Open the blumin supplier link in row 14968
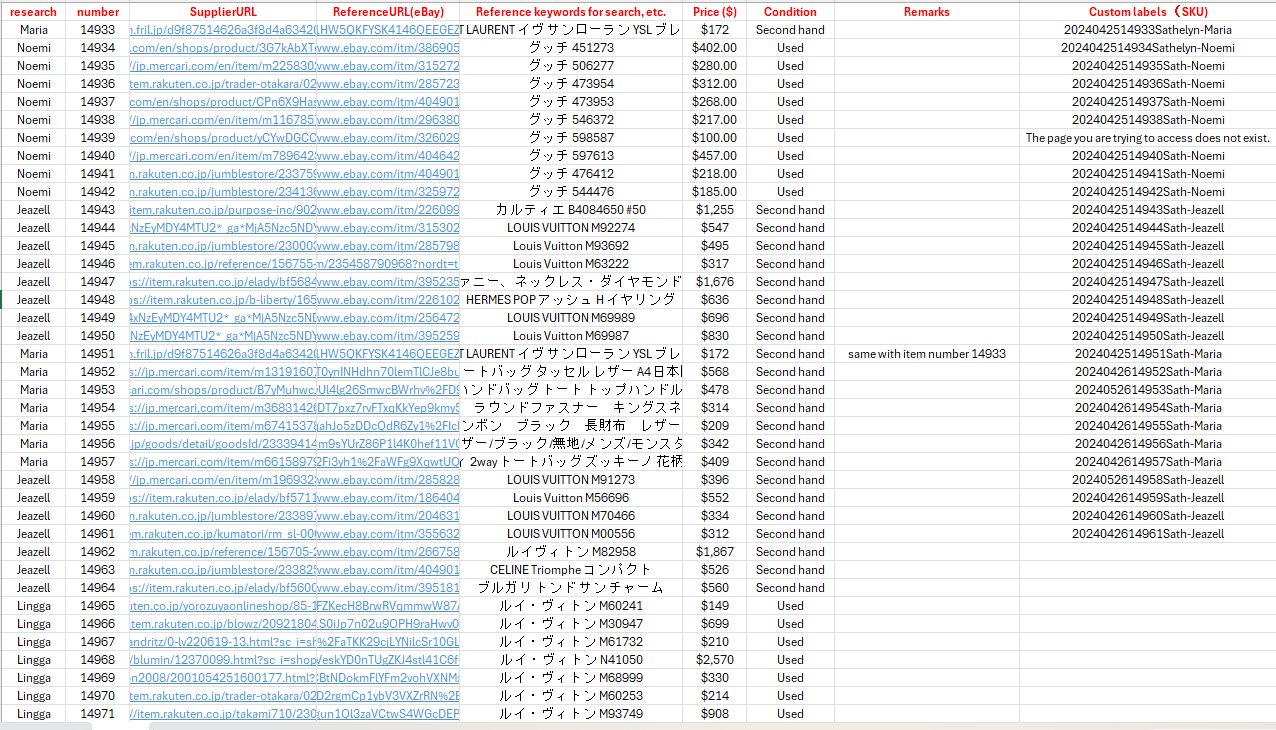This screenshot has height=730, width=1276. tap(223, 660)
